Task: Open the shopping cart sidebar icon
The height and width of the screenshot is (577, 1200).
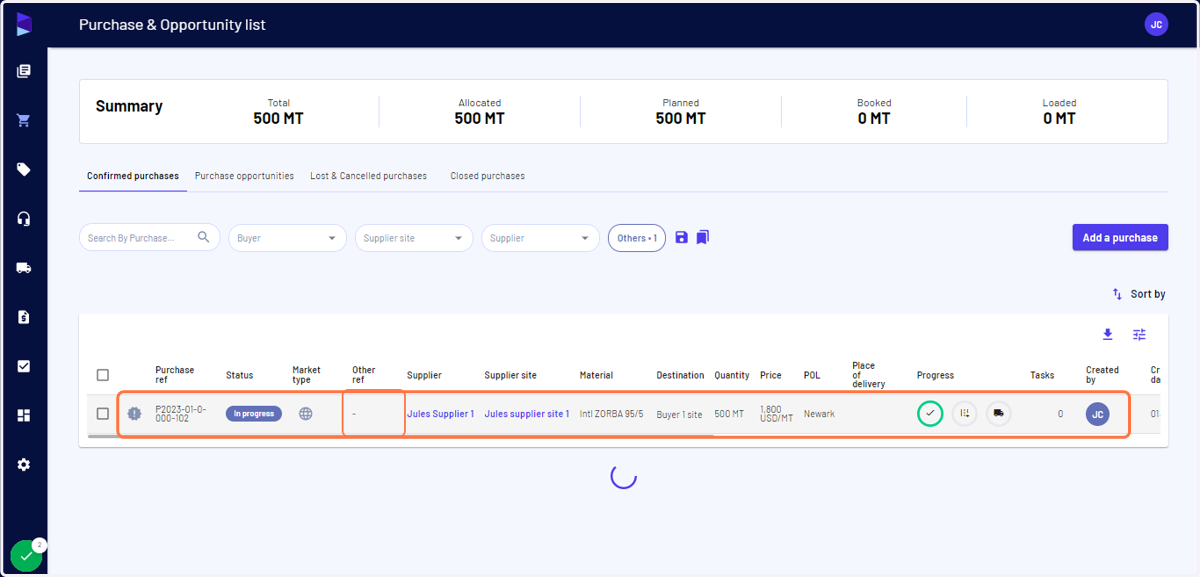Action: click(x=24, y=120)
